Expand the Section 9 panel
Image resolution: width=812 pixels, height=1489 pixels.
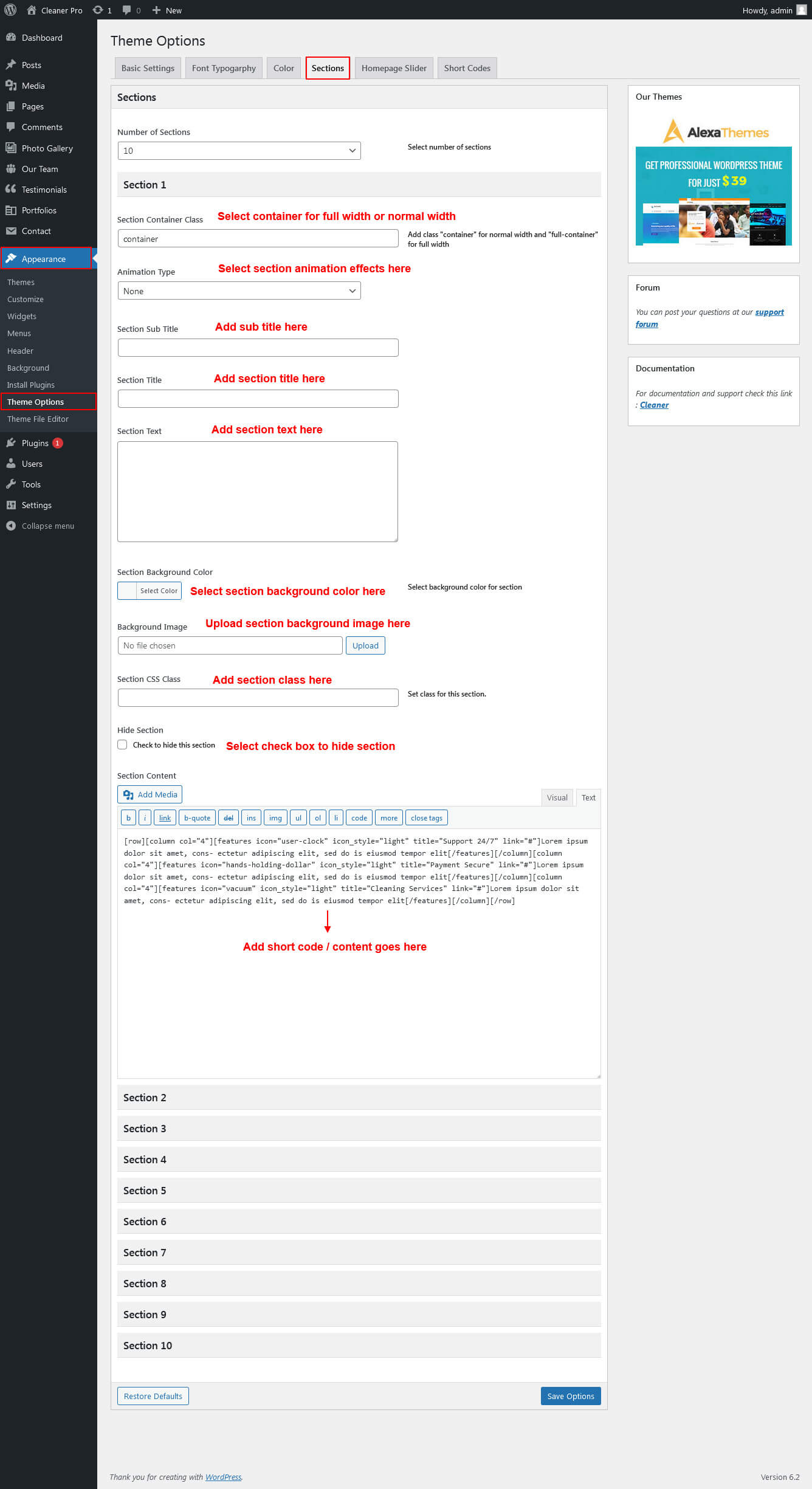pos(359,1314)
